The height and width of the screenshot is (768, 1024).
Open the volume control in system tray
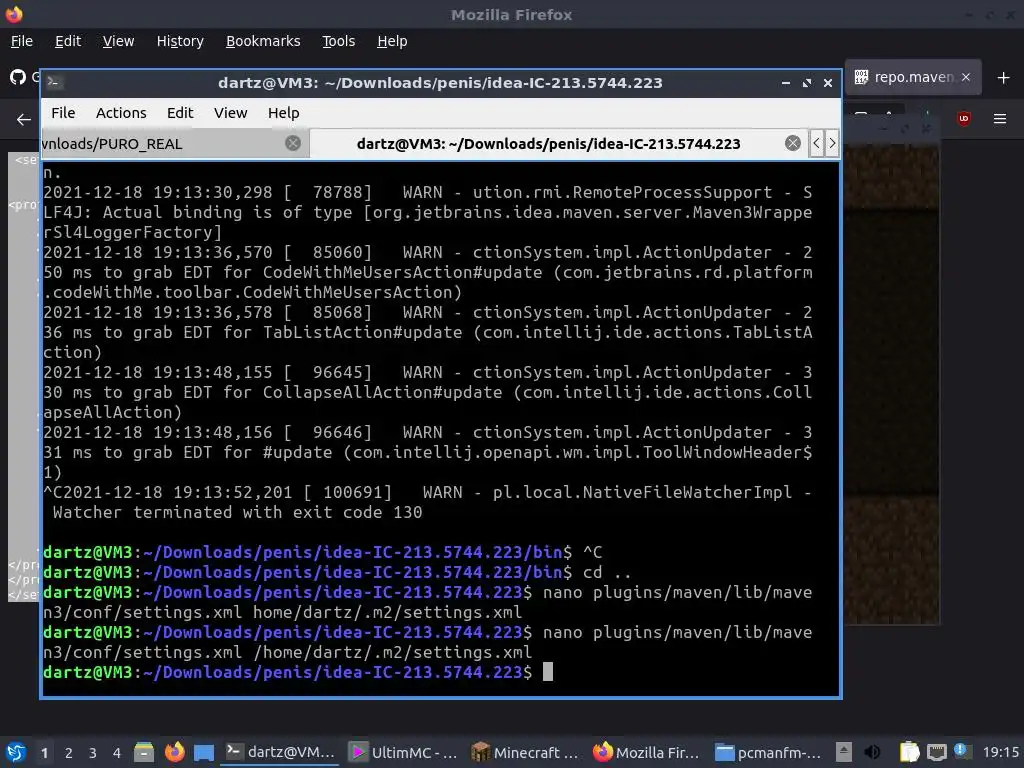[x=872, y=752]
